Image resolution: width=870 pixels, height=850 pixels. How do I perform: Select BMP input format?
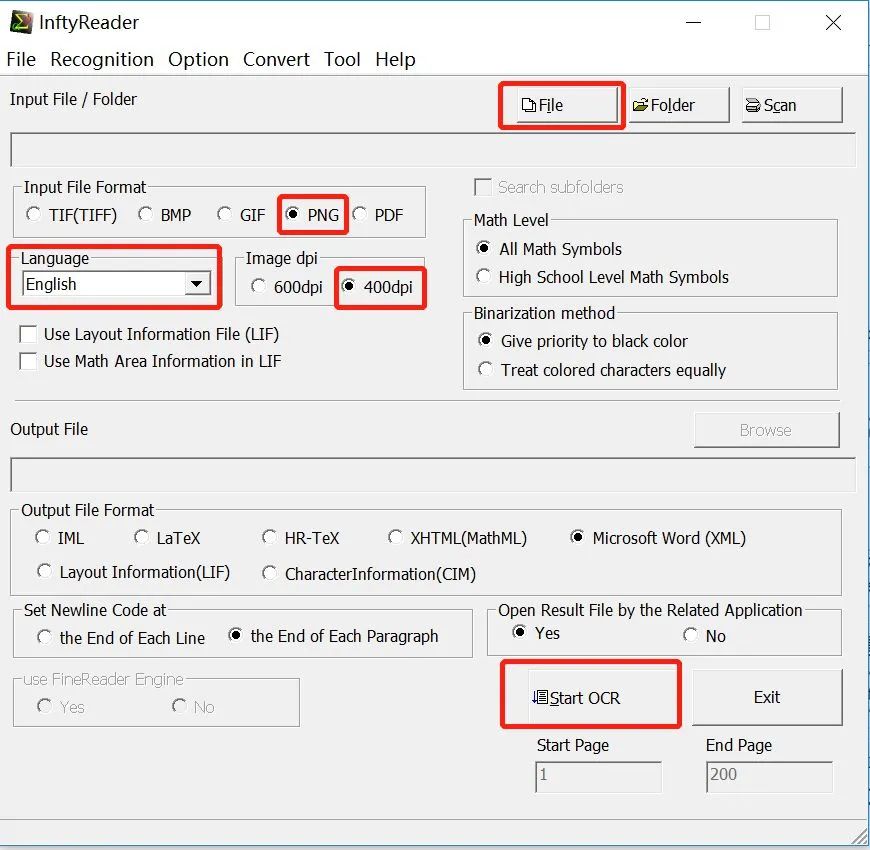click(165, 215)
